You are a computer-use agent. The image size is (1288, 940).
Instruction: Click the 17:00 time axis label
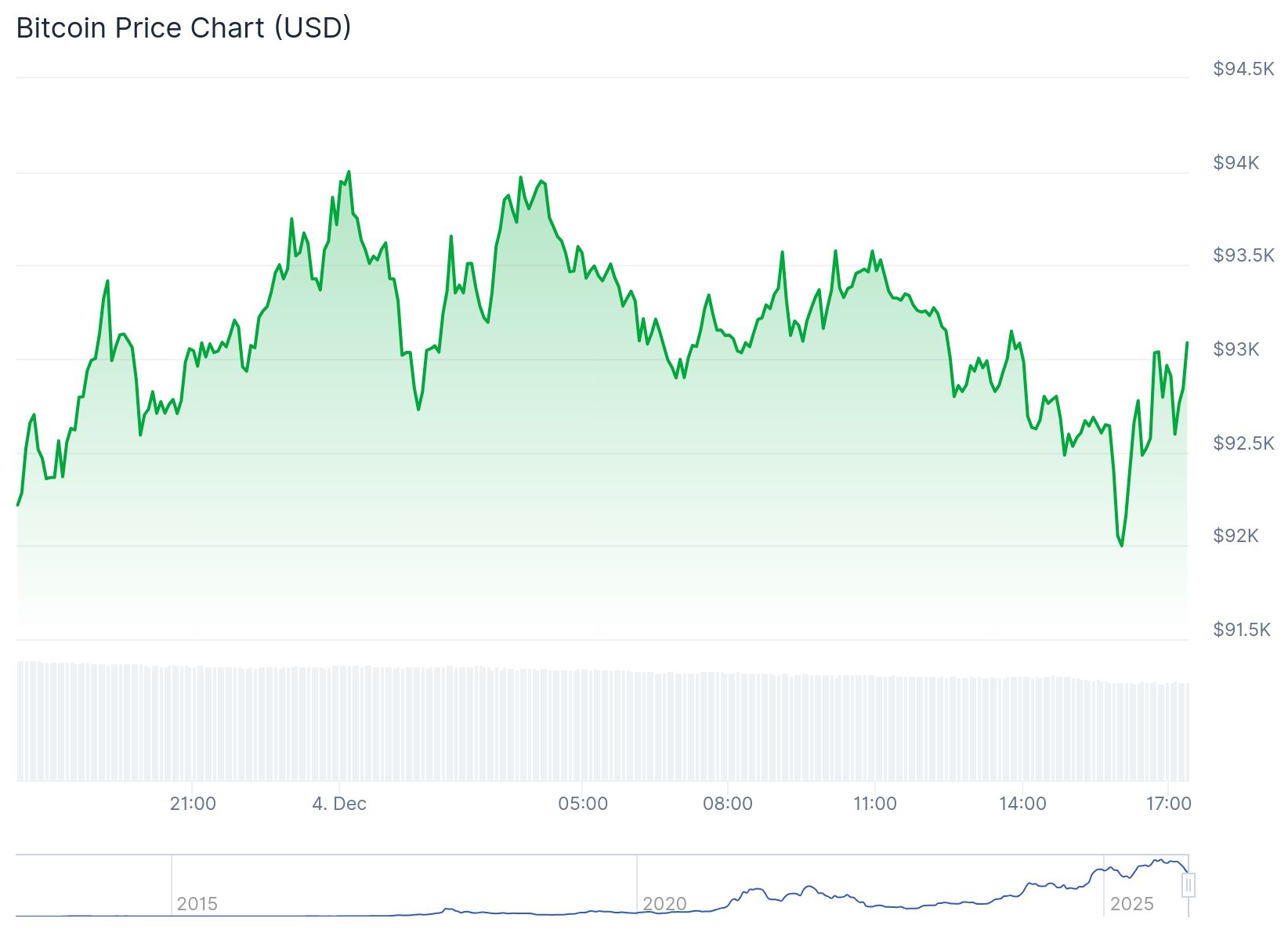(1168, 804)
